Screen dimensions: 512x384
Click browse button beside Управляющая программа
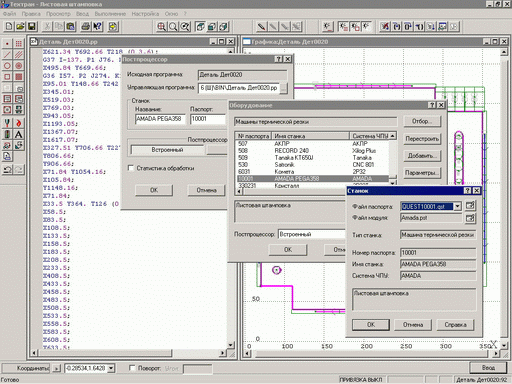tap(283, 88)
